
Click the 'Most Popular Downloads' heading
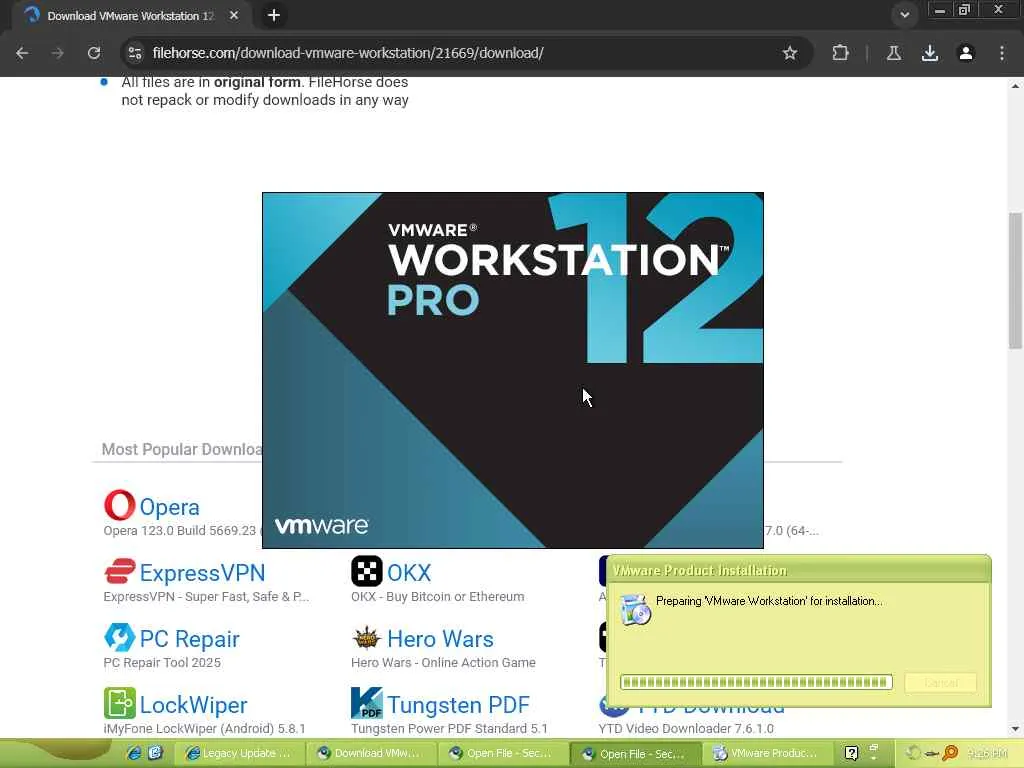pyautogui.click(x=182, y=449)
